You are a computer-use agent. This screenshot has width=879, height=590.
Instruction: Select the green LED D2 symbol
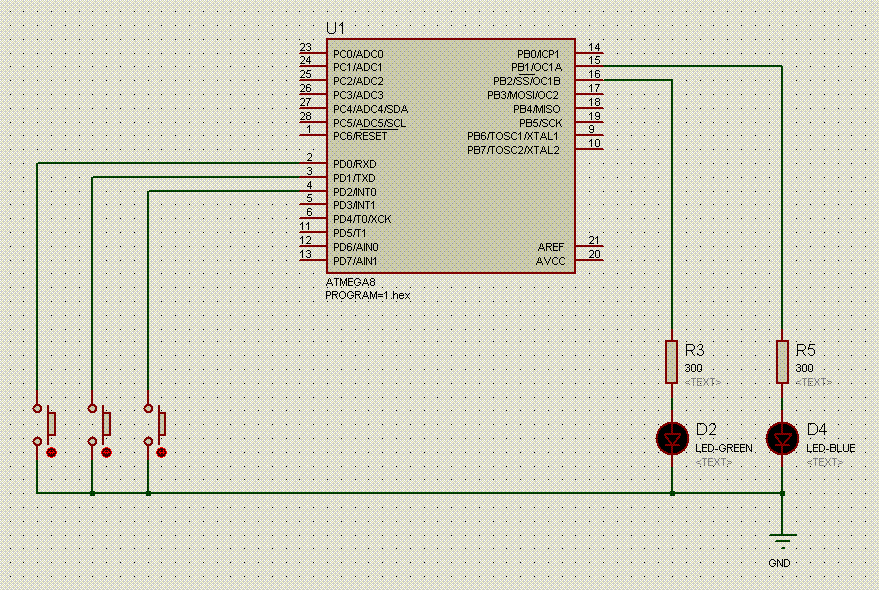[672, 437]
